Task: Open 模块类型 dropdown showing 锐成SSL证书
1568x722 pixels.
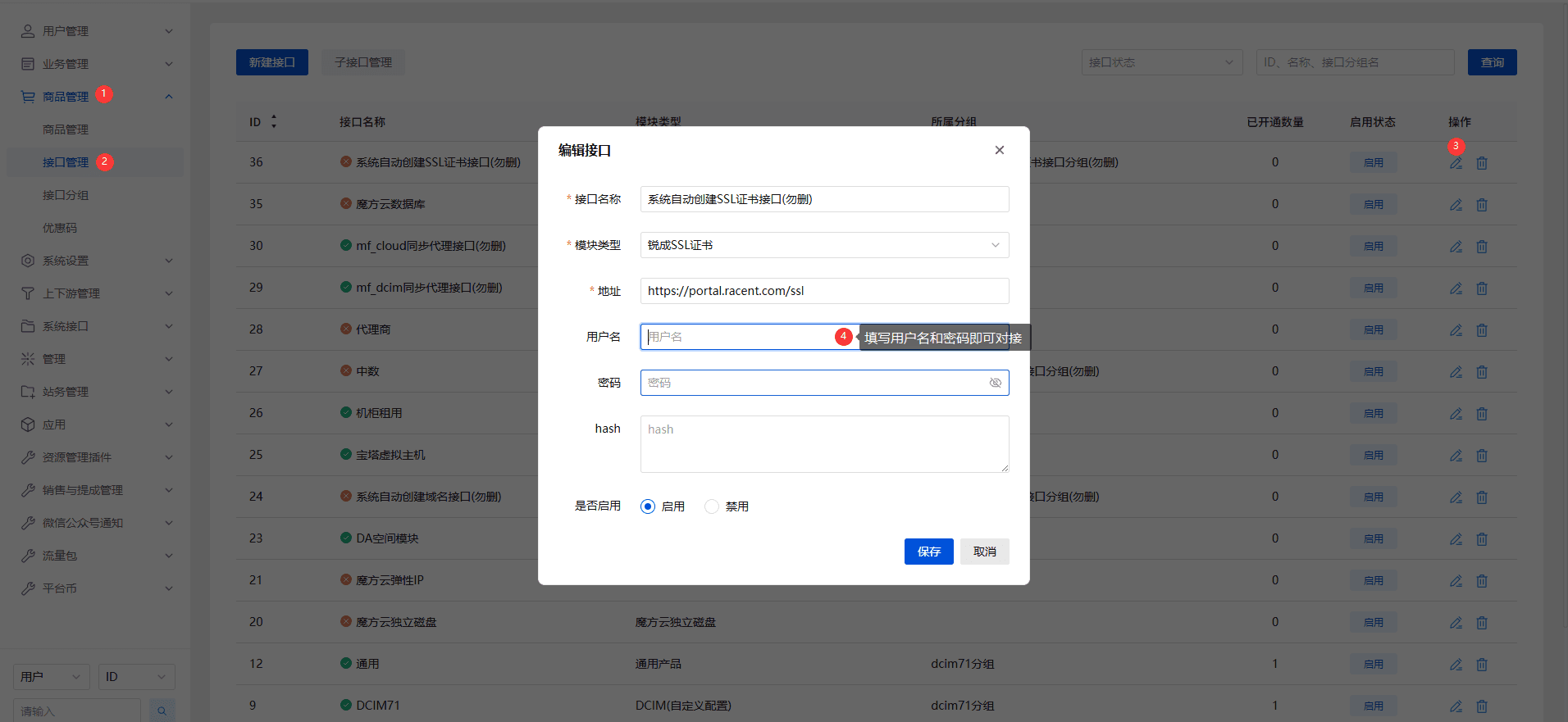Action: click(824, 245)
